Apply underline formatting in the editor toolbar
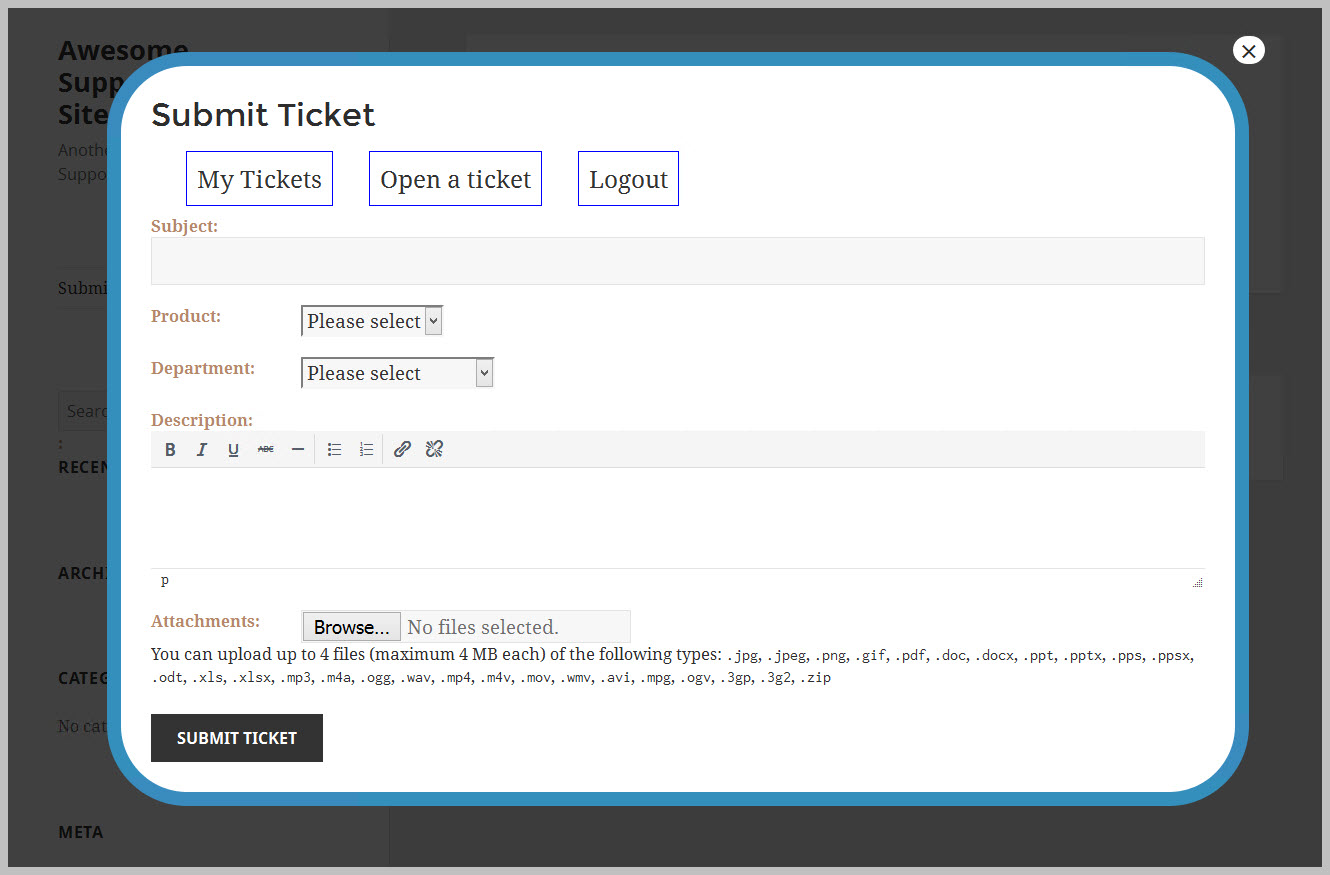1330x875 pixels. point(233,449)
